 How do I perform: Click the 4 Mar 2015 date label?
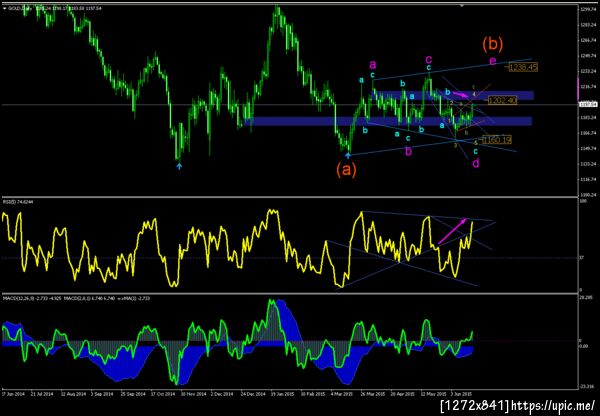(x=342, y=393)
